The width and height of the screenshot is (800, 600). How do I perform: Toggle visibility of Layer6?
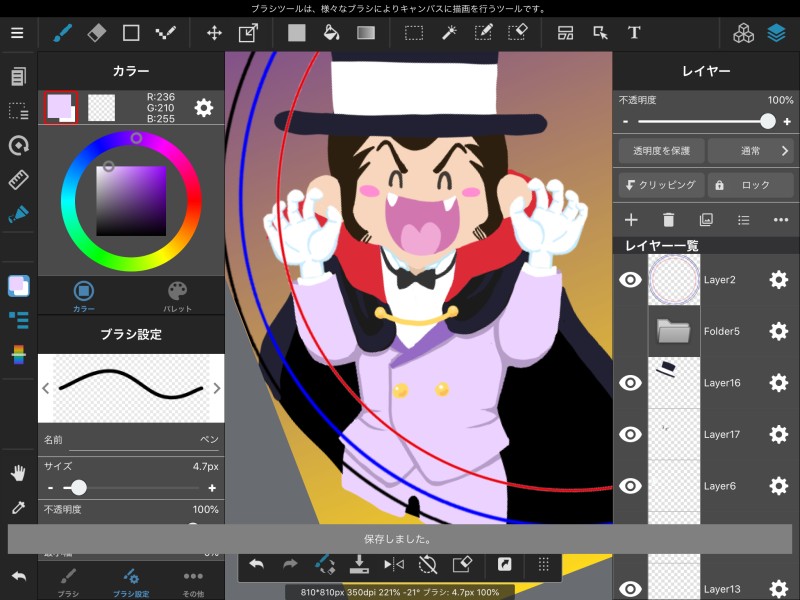click(630, 486)
